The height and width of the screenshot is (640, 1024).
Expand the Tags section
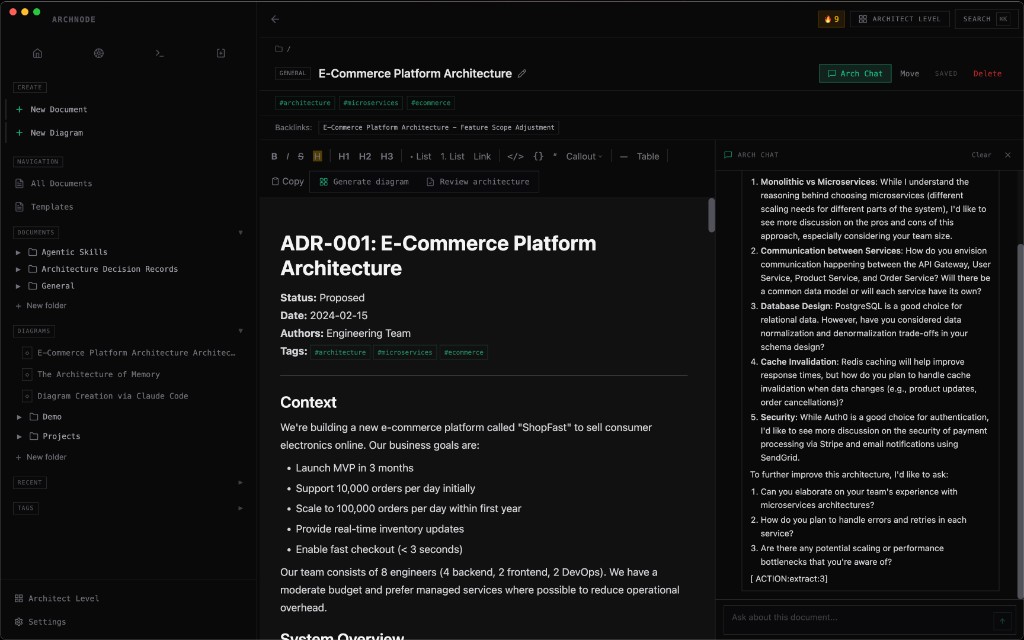point(240,508)
